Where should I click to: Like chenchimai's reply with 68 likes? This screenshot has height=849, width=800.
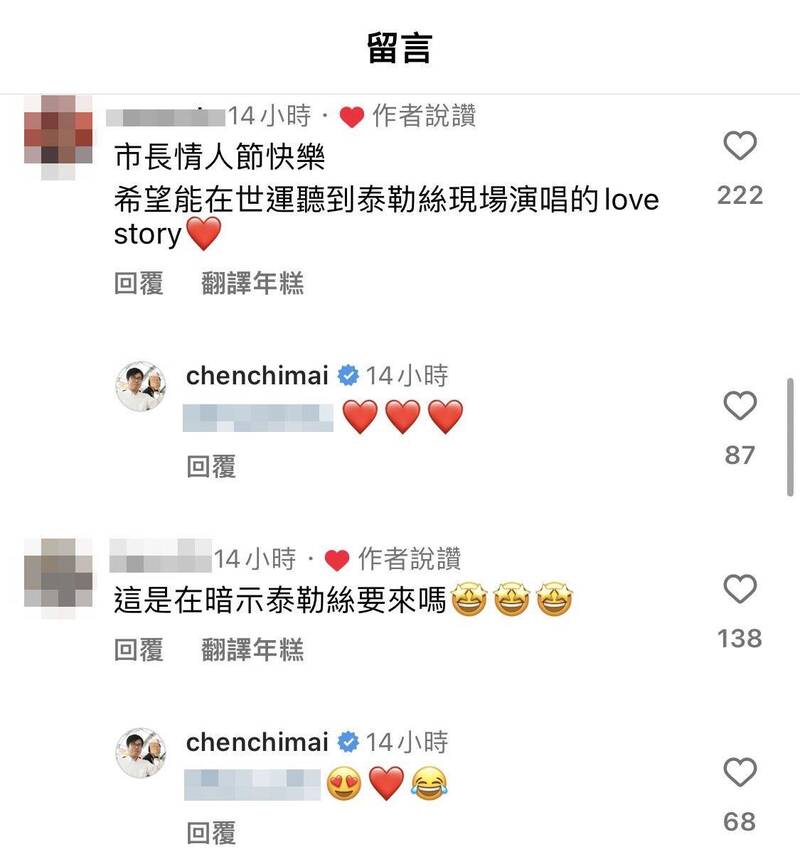tap(739, 772)
